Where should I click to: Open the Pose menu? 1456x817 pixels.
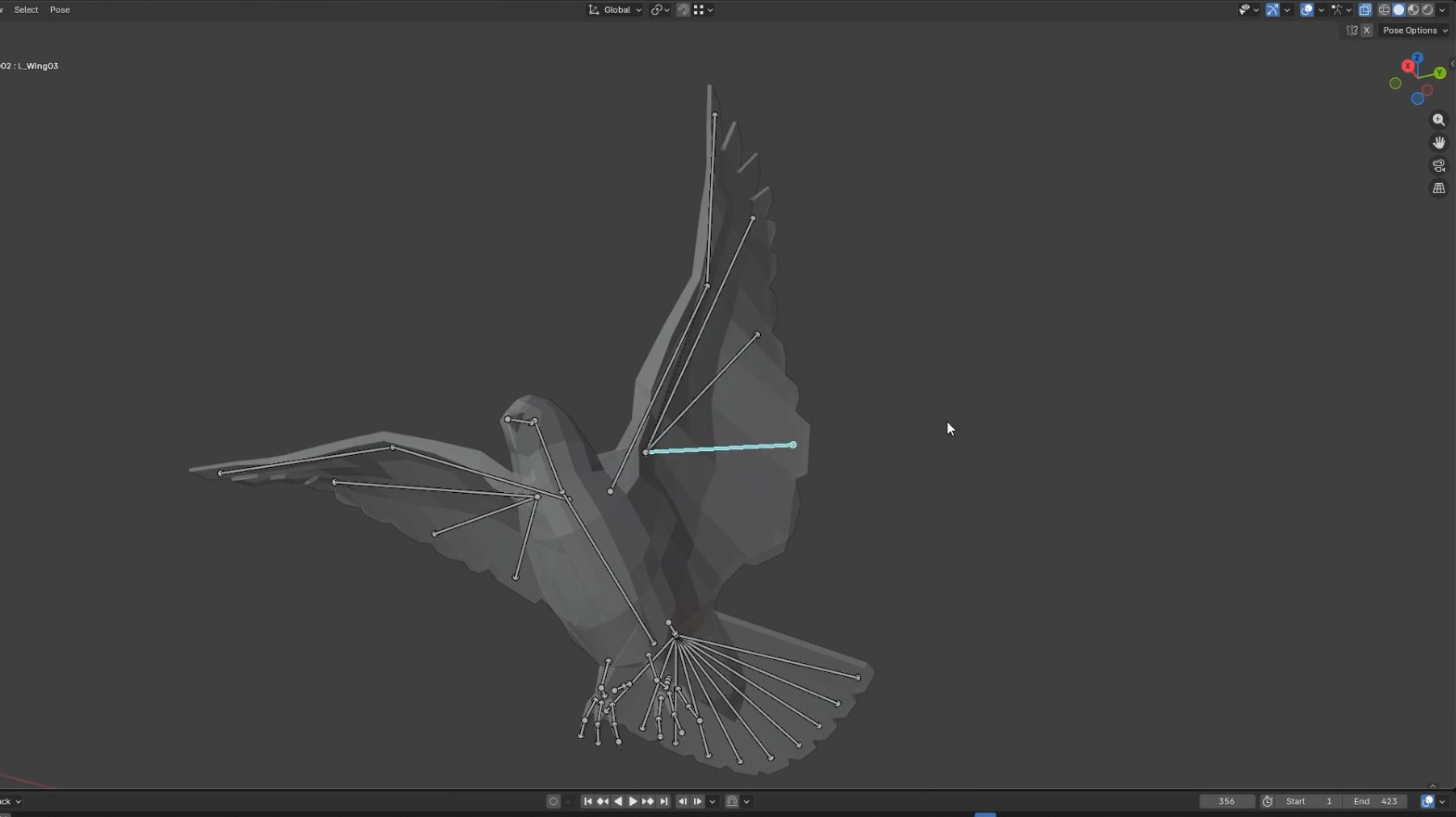tap(59, 10)
